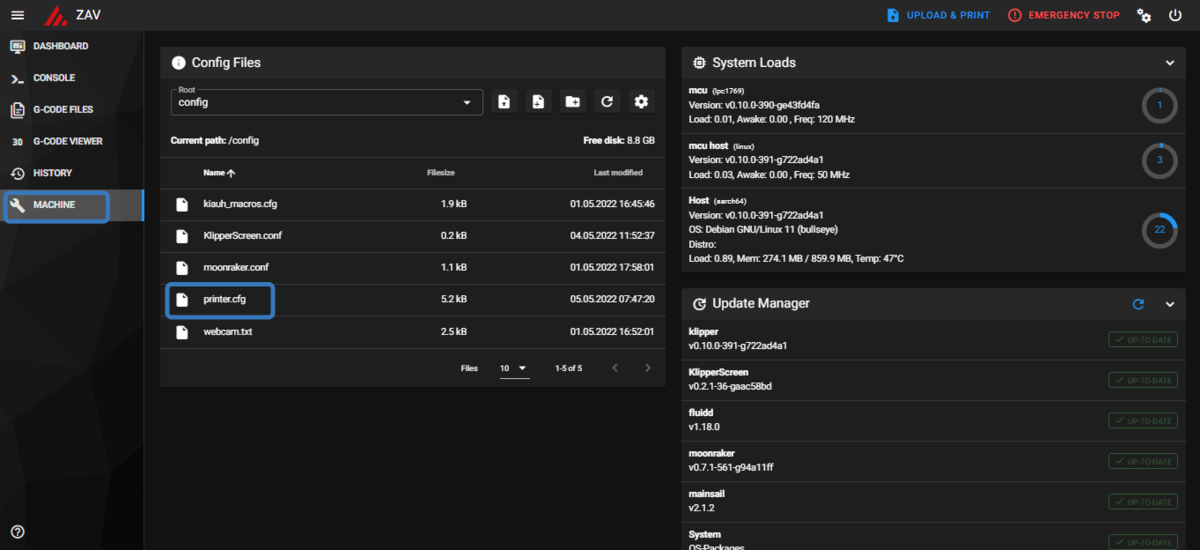Click the power menu icon
Screen dimensions: 1200x550
(x=1175, y=15)
